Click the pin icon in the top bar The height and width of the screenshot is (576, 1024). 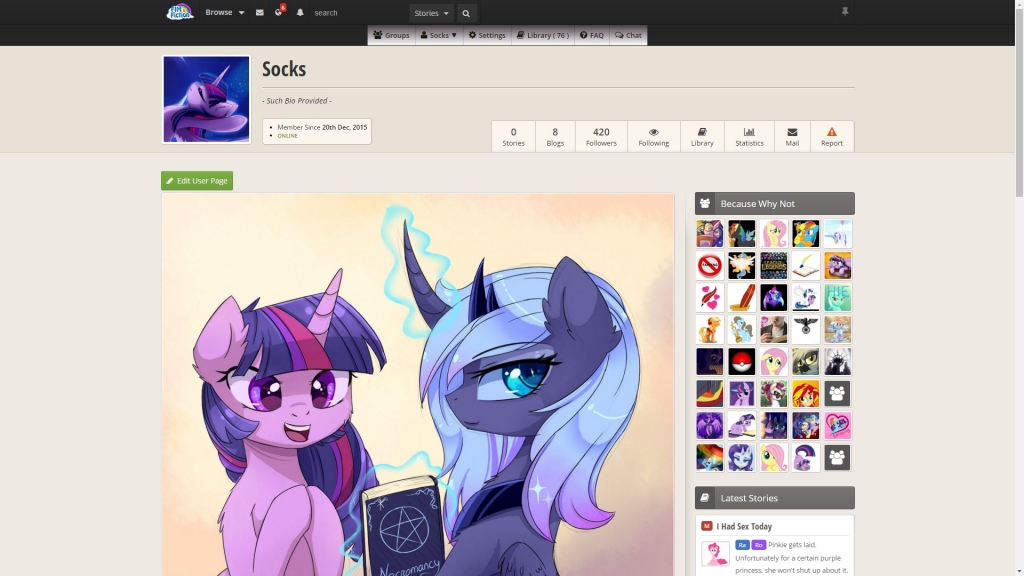click(x=845, y=12)
